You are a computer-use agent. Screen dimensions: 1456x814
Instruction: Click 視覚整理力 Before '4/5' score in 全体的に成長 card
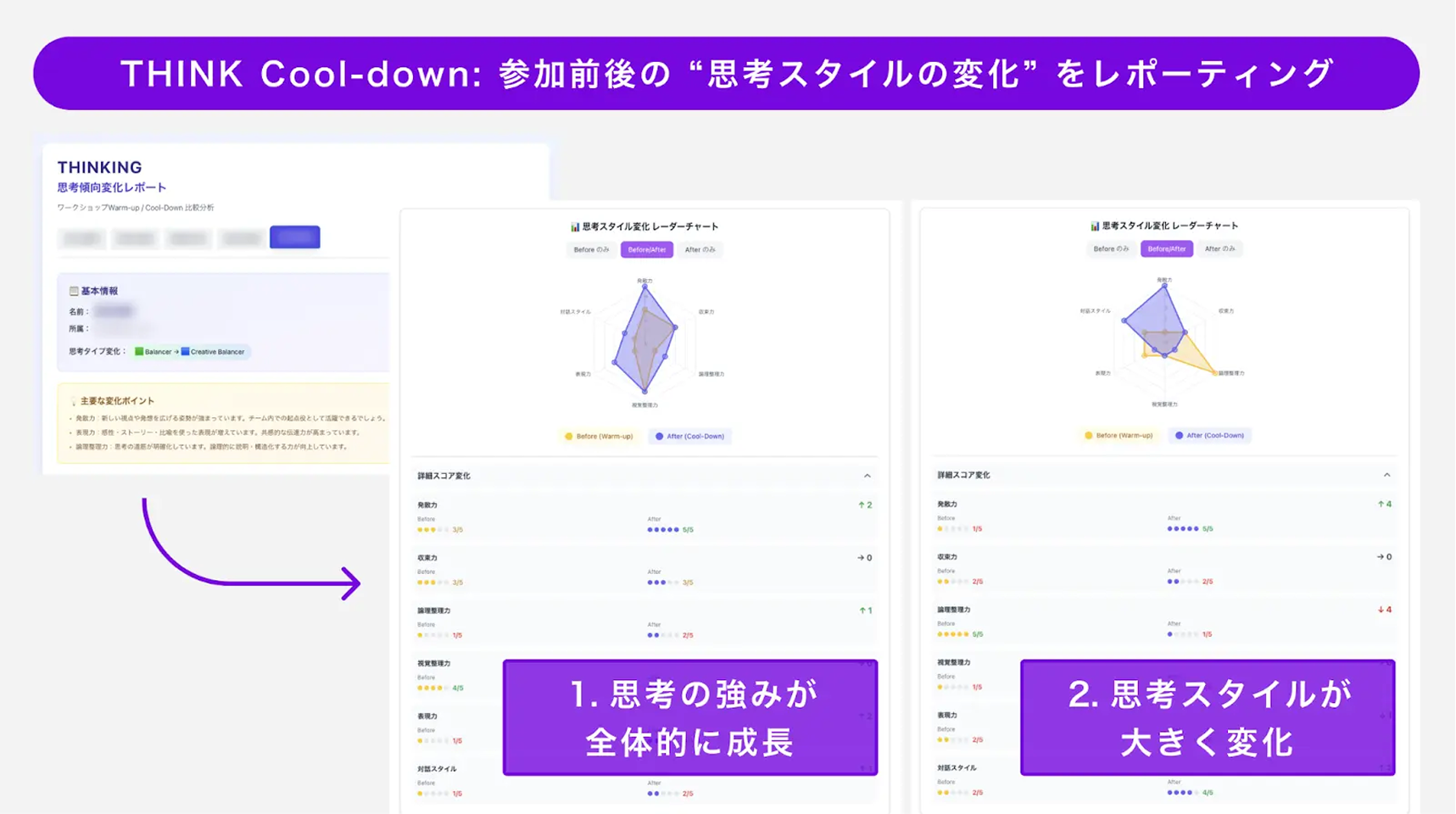pos(458,689)
